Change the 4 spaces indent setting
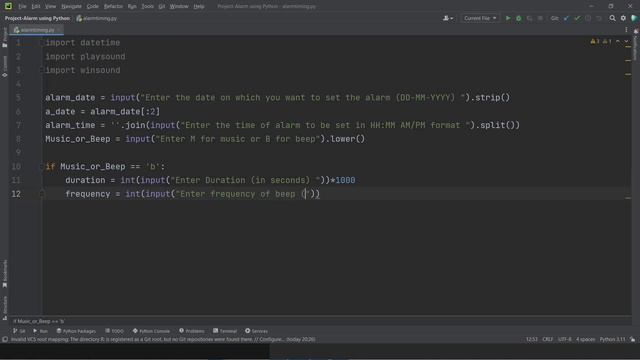The width and height of the screenshot is (640, 360). (x=585, y=340)
